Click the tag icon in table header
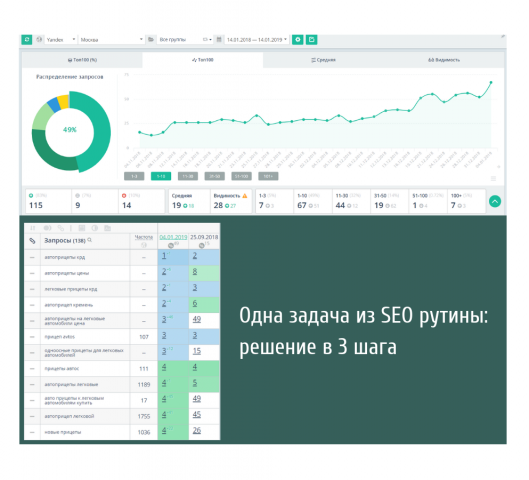Viewport: 529px width, 480px height. coord(32,241)
